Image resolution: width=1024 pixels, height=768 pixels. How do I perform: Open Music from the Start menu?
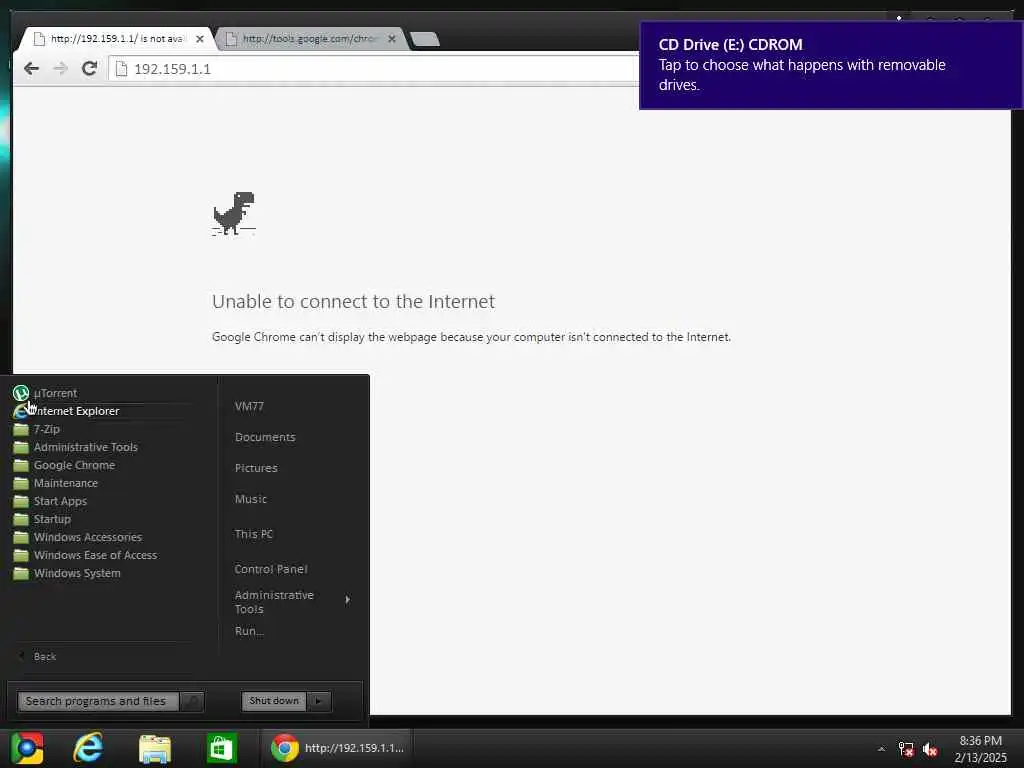(x=251, y=499)
